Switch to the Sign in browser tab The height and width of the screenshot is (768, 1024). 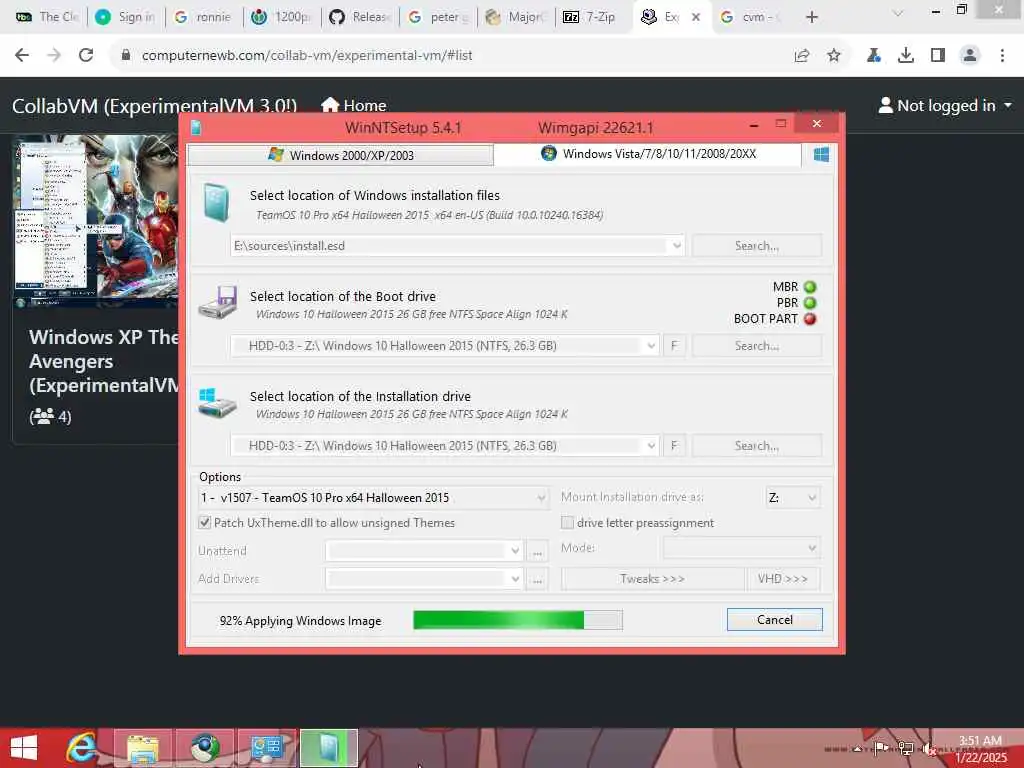coord(125,17)
